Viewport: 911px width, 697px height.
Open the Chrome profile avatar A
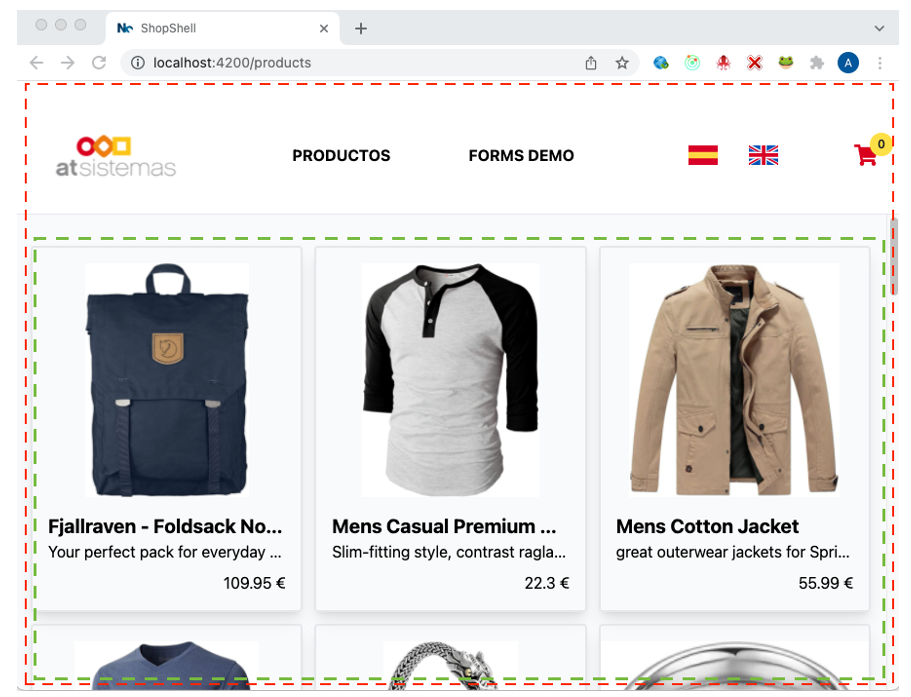848,63
